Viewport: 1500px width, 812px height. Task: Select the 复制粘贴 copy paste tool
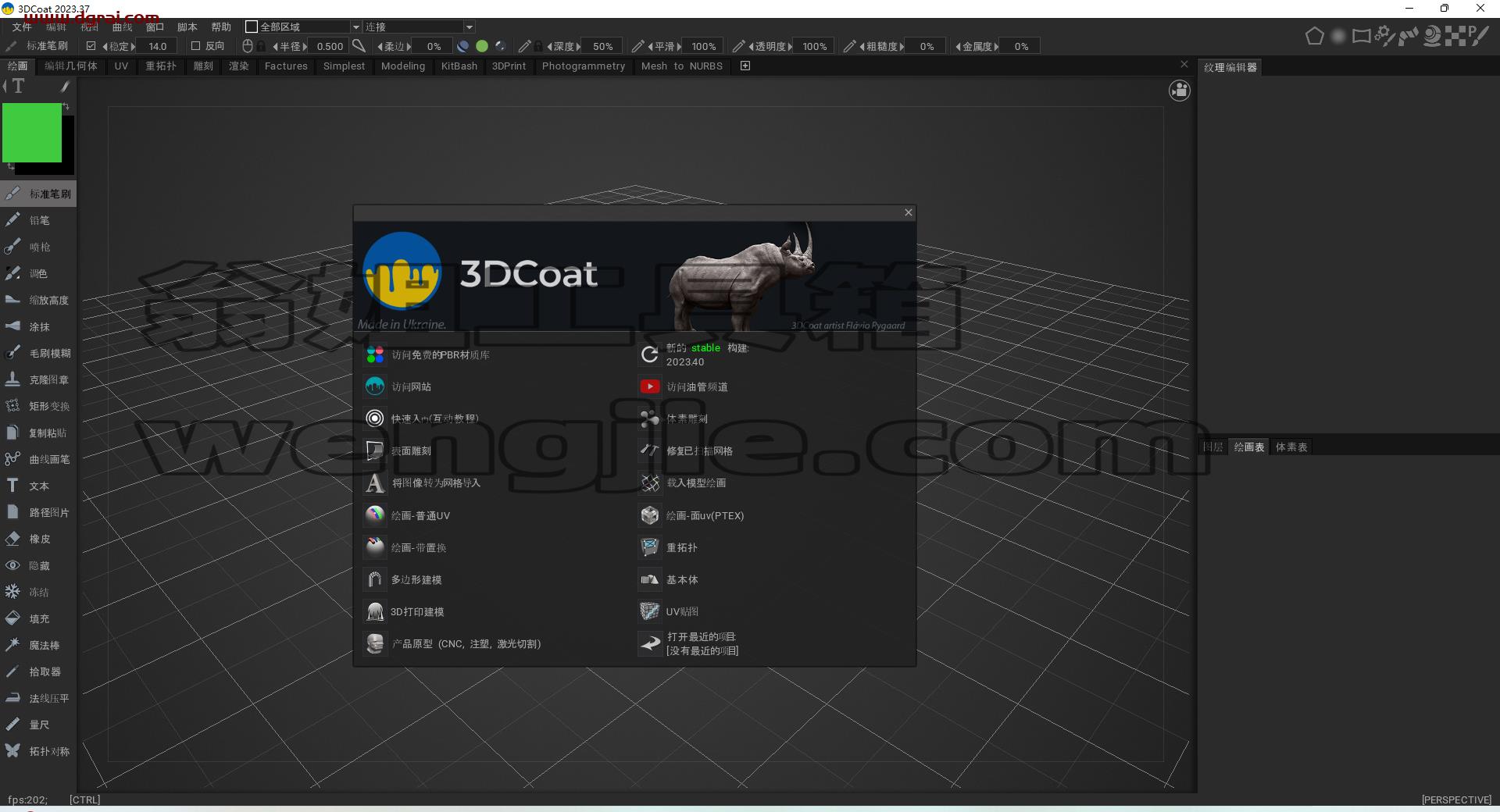coord(38,433)
